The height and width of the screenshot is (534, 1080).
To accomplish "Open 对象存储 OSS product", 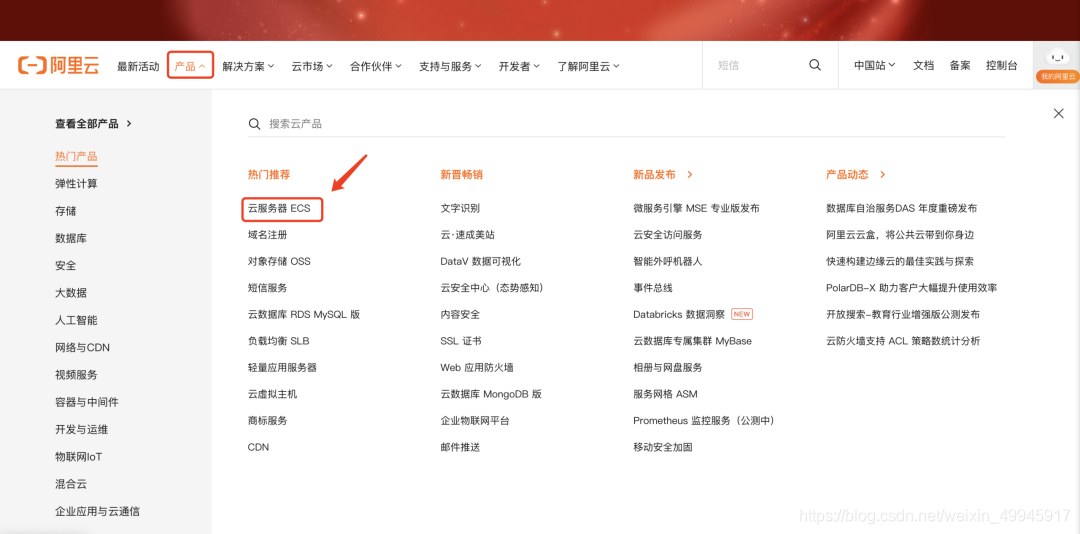I will (279, 262).
